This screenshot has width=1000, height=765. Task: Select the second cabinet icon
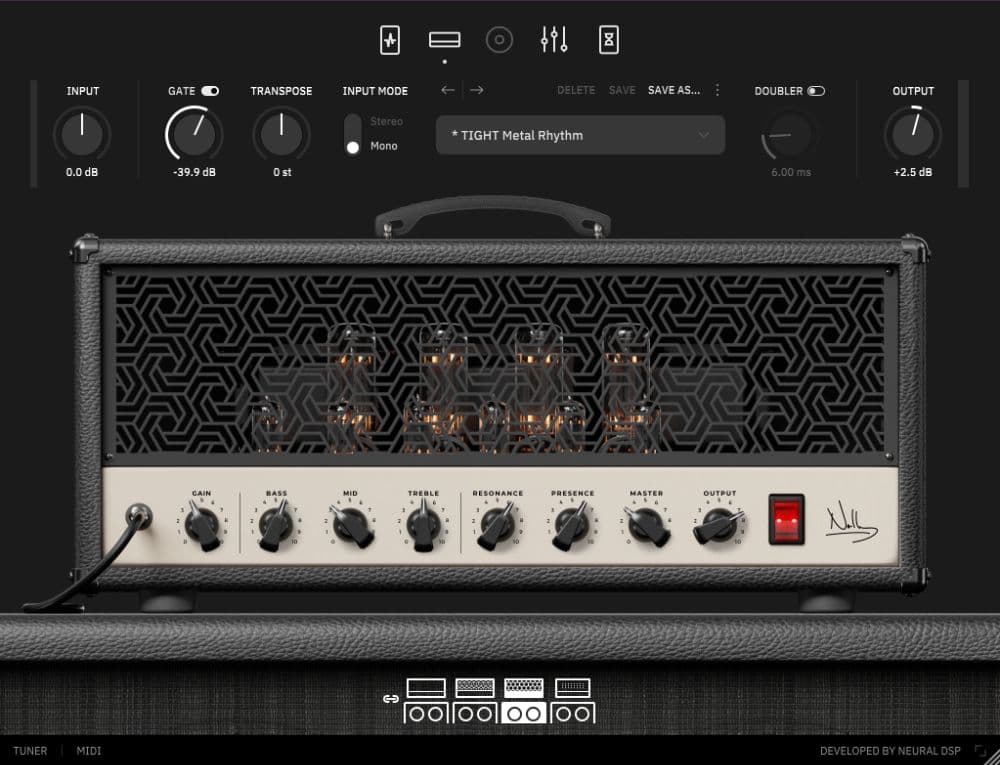tap(474, 713)
